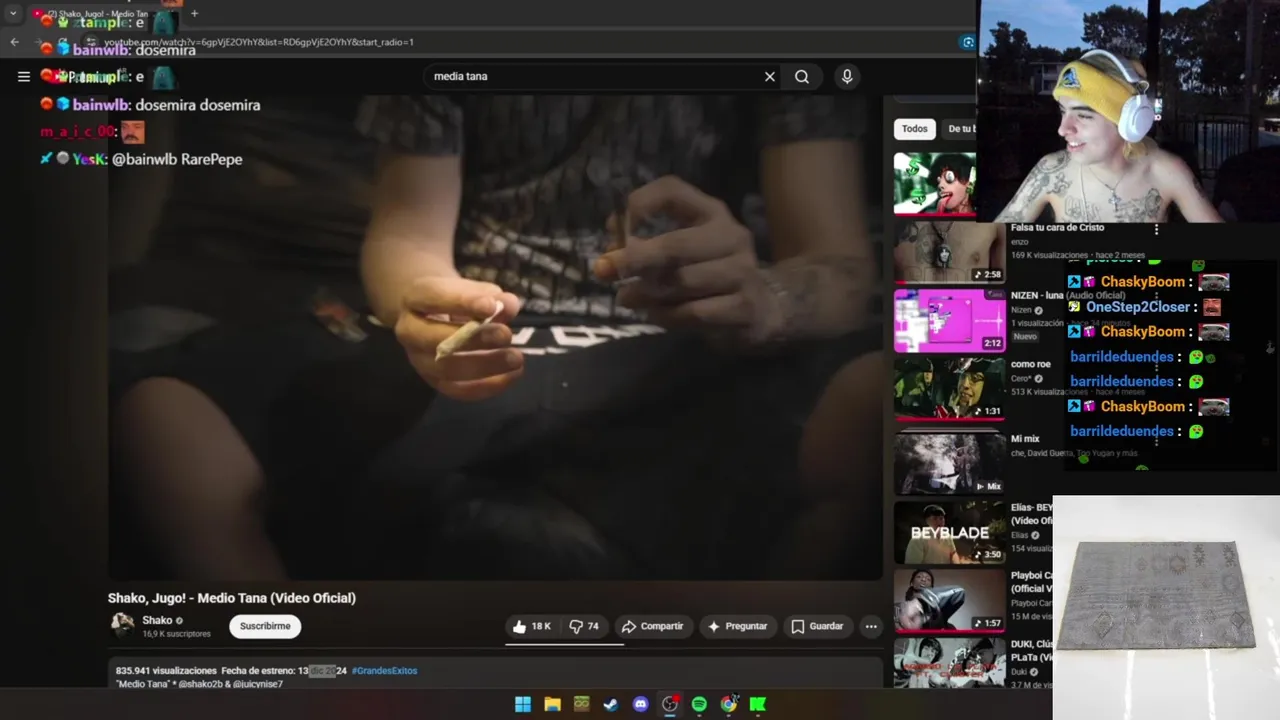The height and width of the screenshot is (720, 1280).
Task: Click the YouTube URL address bar
Action: (520, 42)
